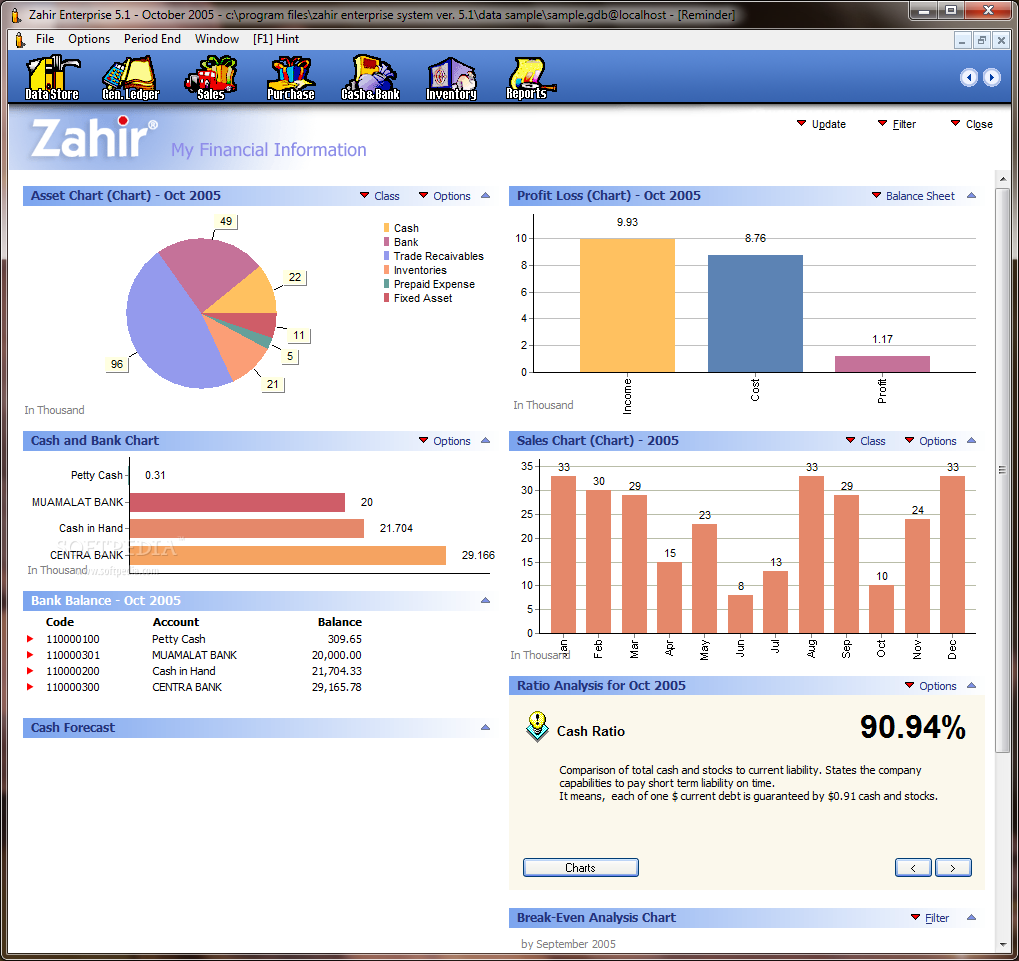Image resolution: width=1019 pixels, height=961 pixels.
Task: Click the toolbar scroll-left arrow icon
Action: point(968,77)
